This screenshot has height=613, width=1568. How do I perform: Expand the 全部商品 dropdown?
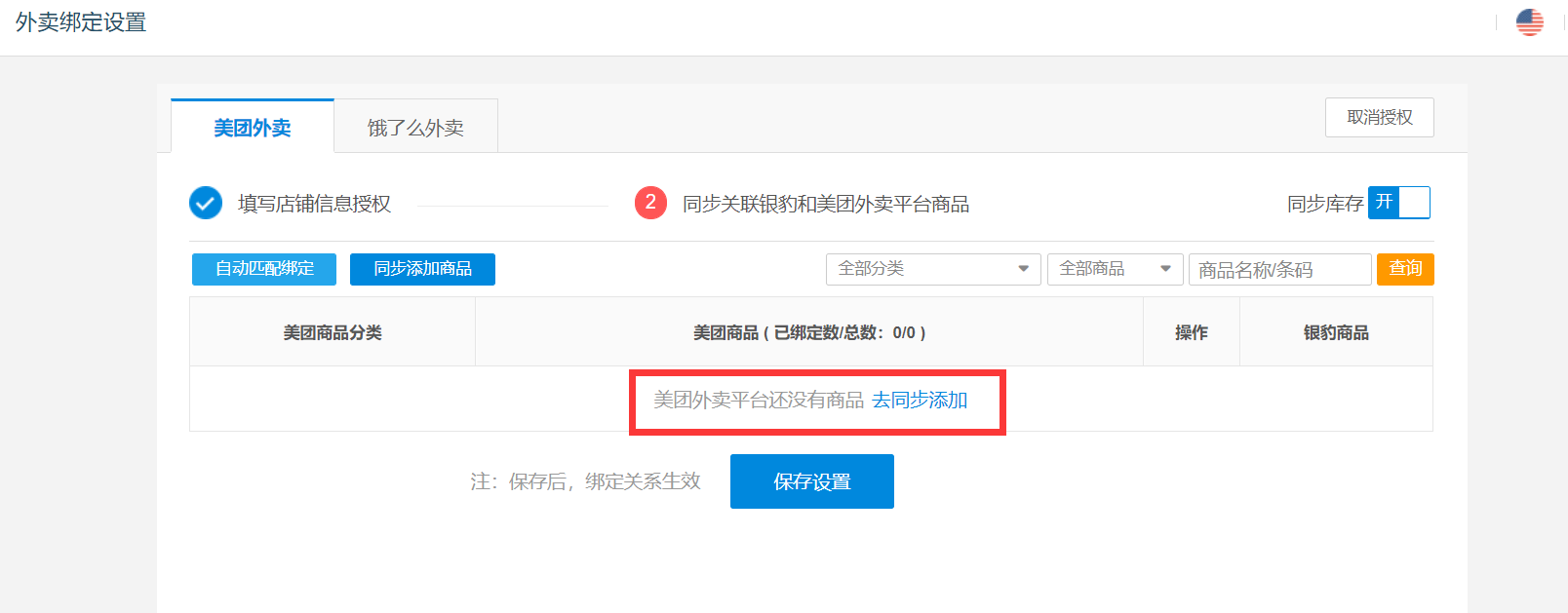(1115, 269)
